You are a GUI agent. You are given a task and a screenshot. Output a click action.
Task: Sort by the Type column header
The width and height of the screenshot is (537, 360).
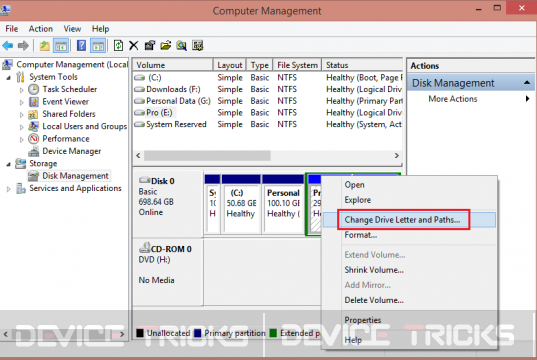tap(259, 65)
